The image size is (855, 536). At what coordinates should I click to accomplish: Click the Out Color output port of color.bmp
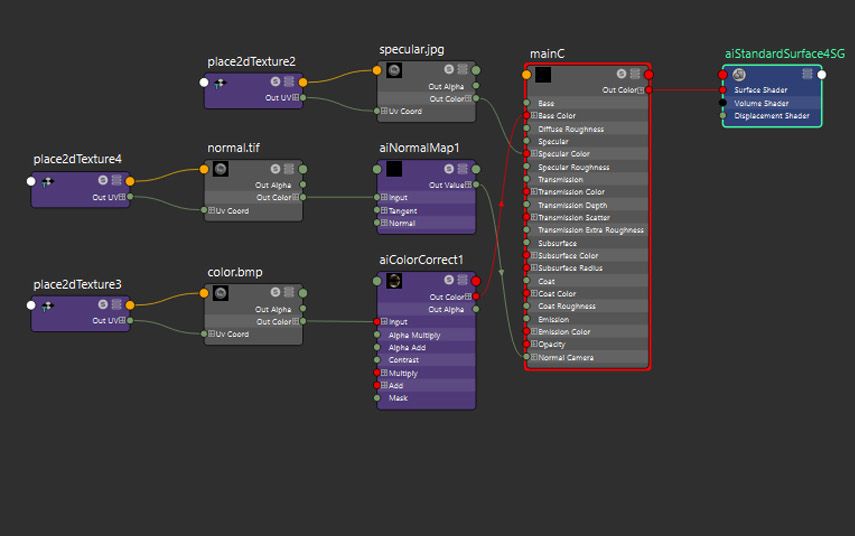pyautogui.click(x=304, y=321)
